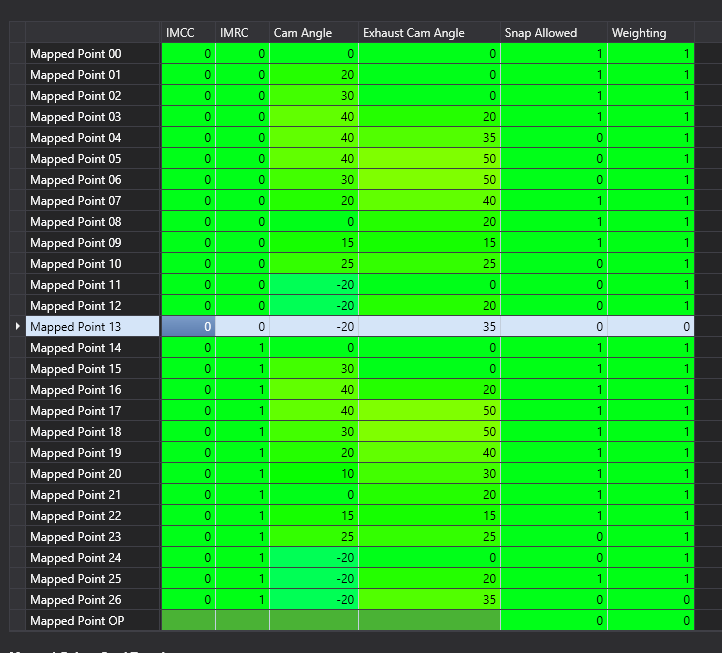Screen dimensions: 722x653
Task: Click the row indicator arrow beside Mapped Point 13
Action: [x=17, y=326]
